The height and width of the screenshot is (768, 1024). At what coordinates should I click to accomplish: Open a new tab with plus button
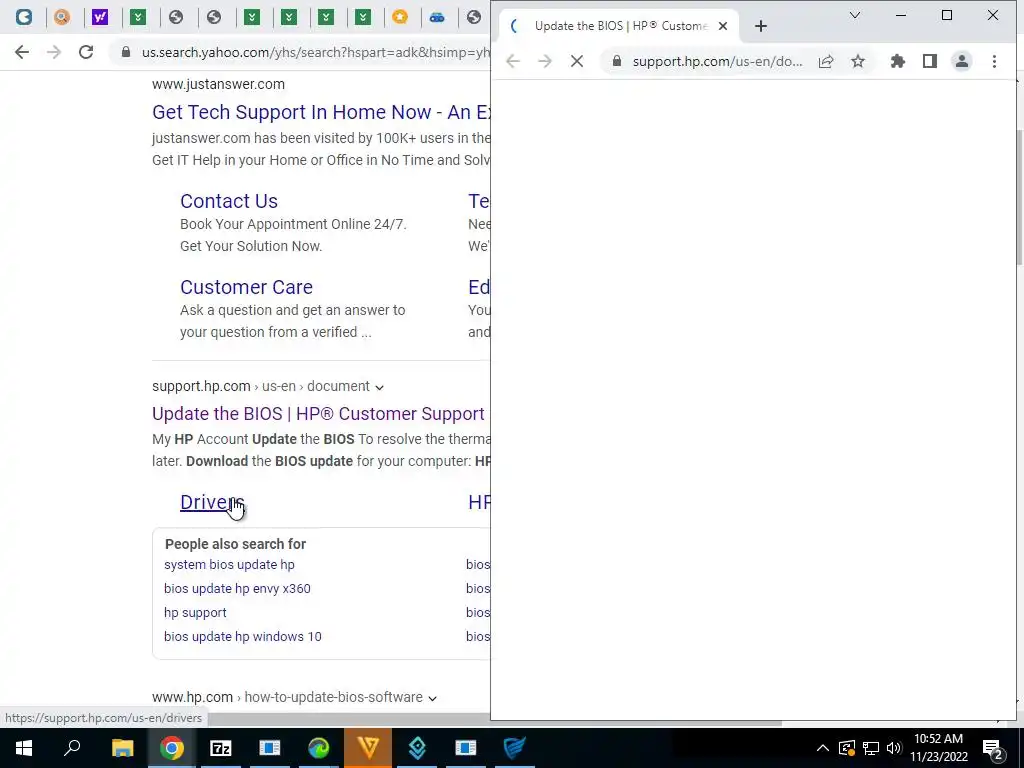pyautogui.click(x=761, y=26)
